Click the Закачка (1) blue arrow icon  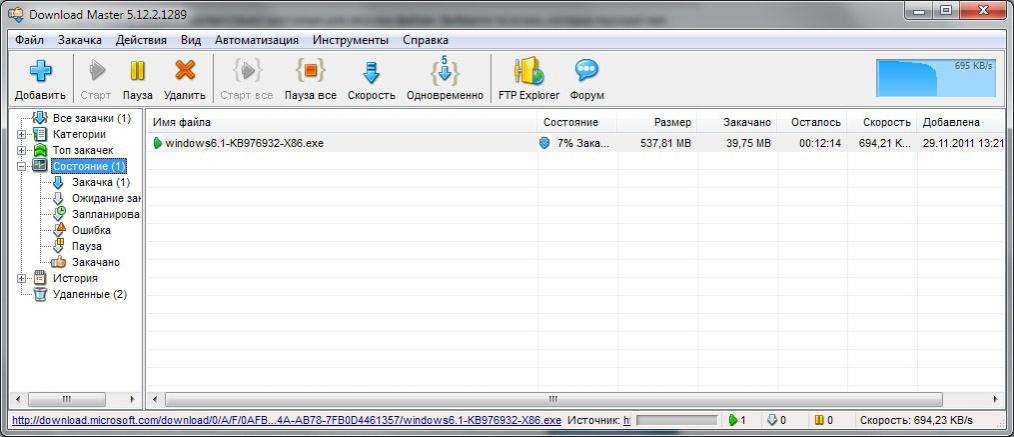pyautogui.click(x=59, y=182)
